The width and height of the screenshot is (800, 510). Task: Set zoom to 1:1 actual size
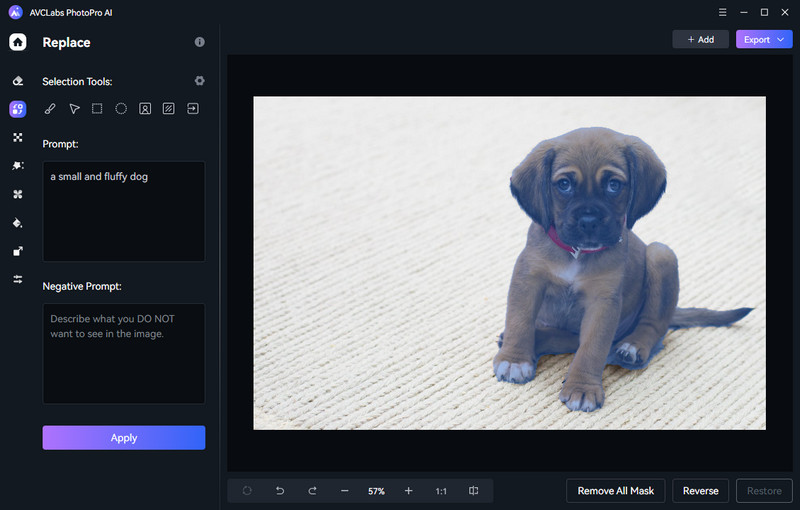point(441,491)
